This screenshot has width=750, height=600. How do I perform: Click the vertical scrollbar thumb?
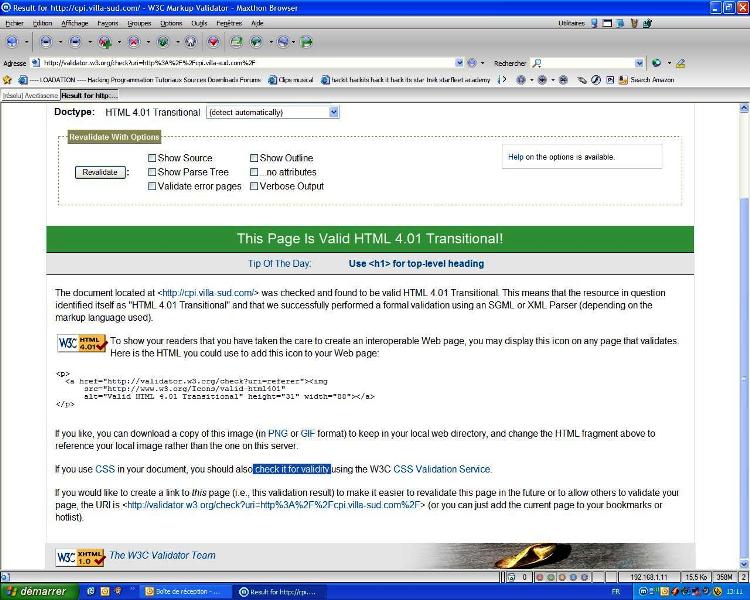tap(744, 380)
